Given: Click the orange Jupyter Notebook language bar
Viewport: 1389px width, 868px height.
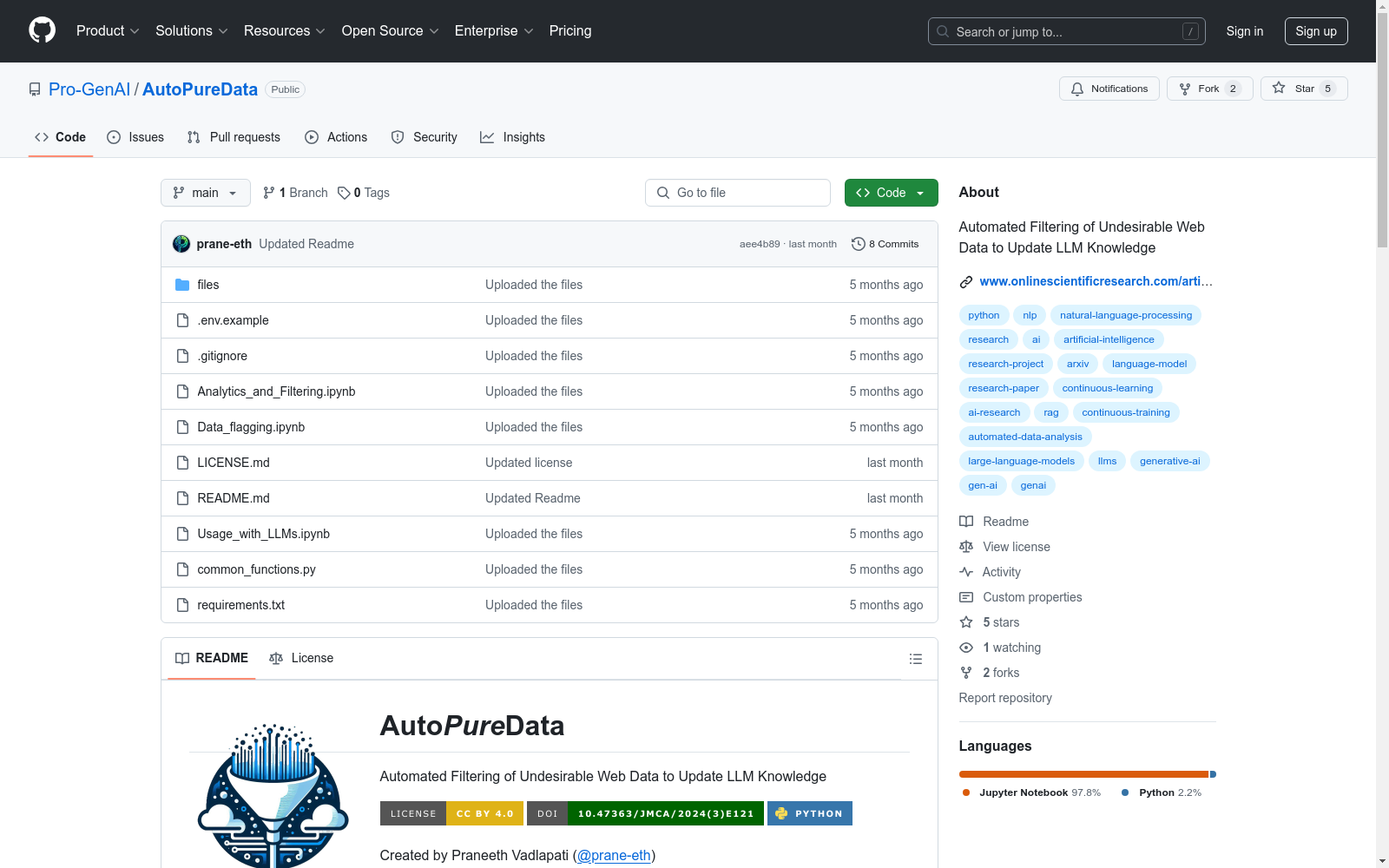Looking at the screenshot, I should 1083,774.
